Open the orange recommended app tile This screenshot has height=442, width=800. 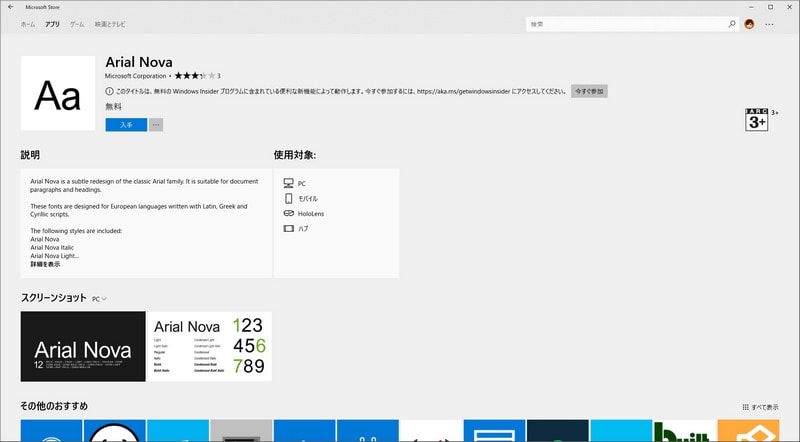click(748, 431)
